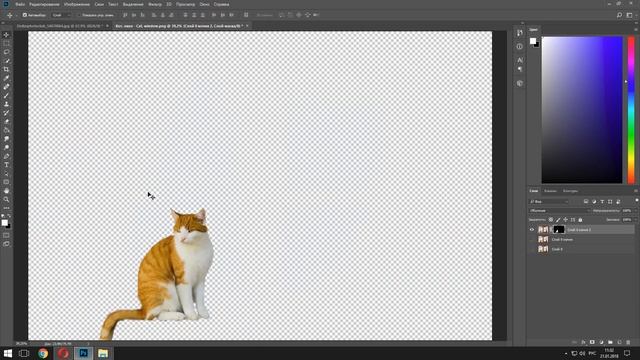Select the Rectangular Marquee tool
This screenshot has width=640, height=360.
pos(6,43)
